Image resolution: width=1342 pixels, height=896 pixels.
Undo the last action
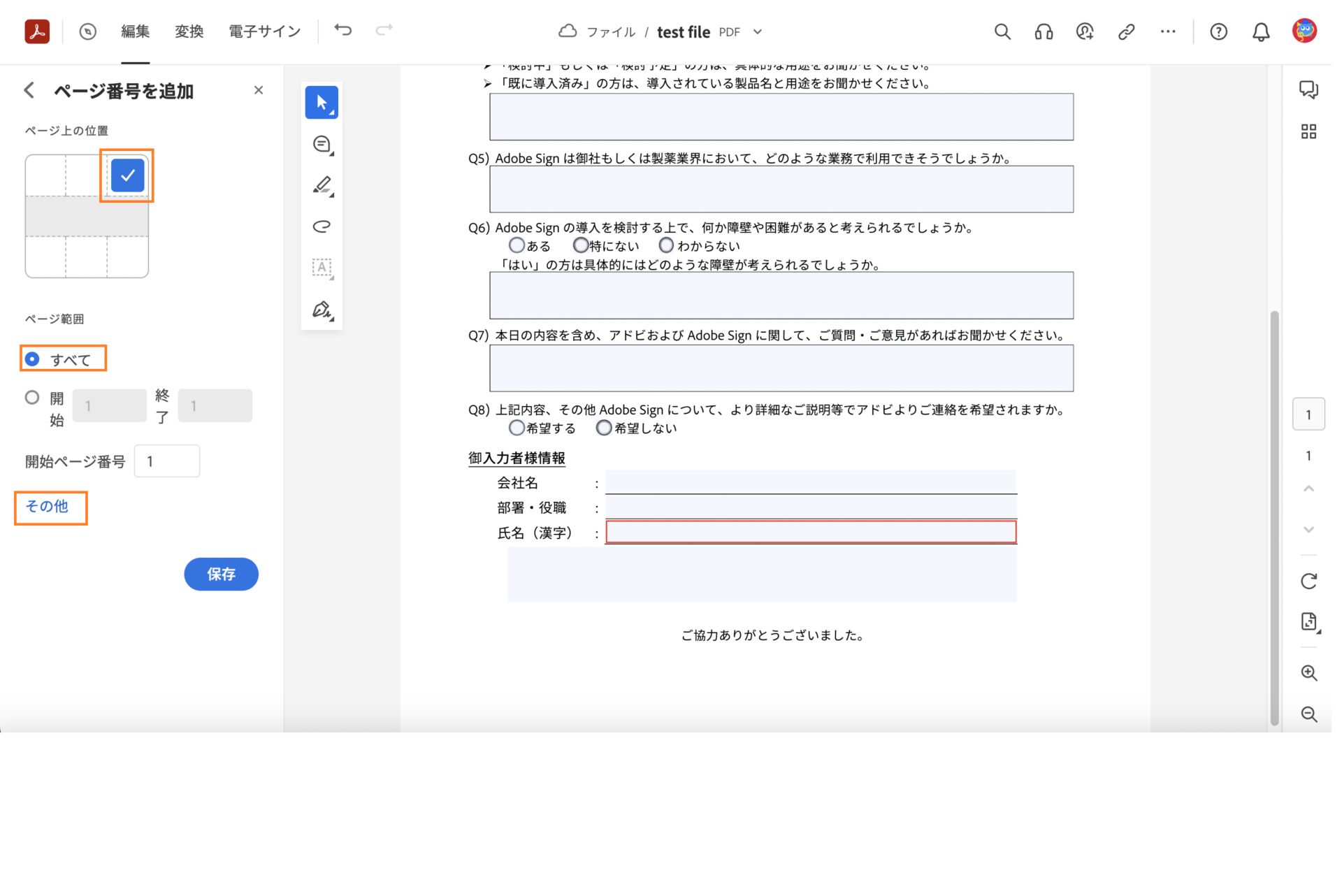(x=343, y=29)
